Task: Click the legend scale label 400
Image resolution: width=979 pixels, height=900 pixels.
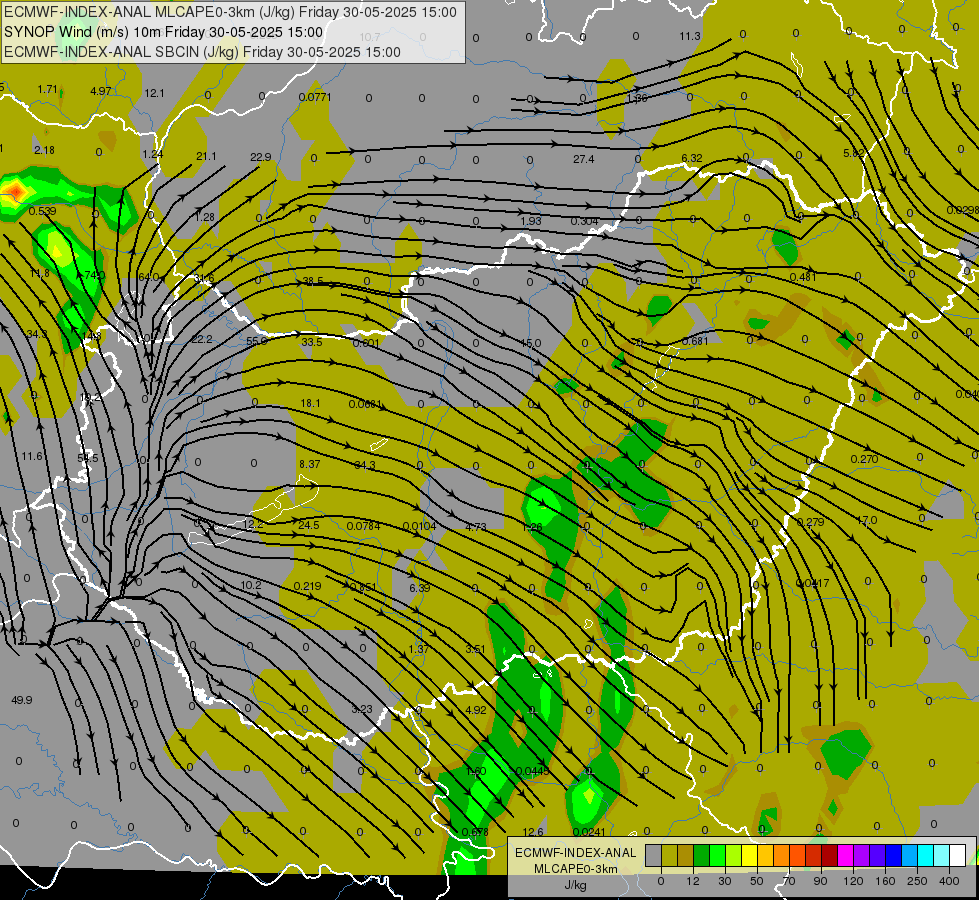Action: [949, 881]
